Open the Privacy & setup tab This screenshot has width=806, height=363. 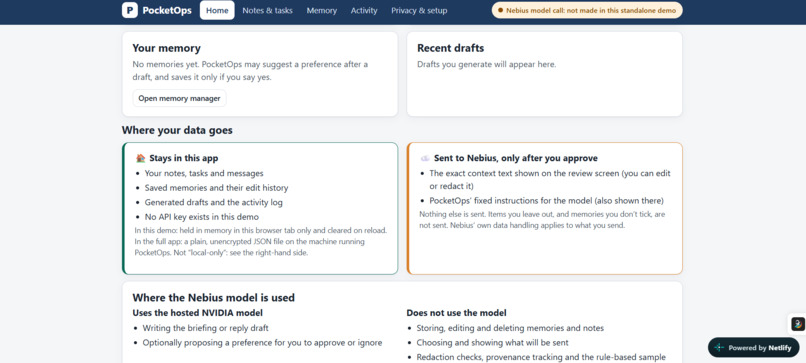(x=419, y=10)
